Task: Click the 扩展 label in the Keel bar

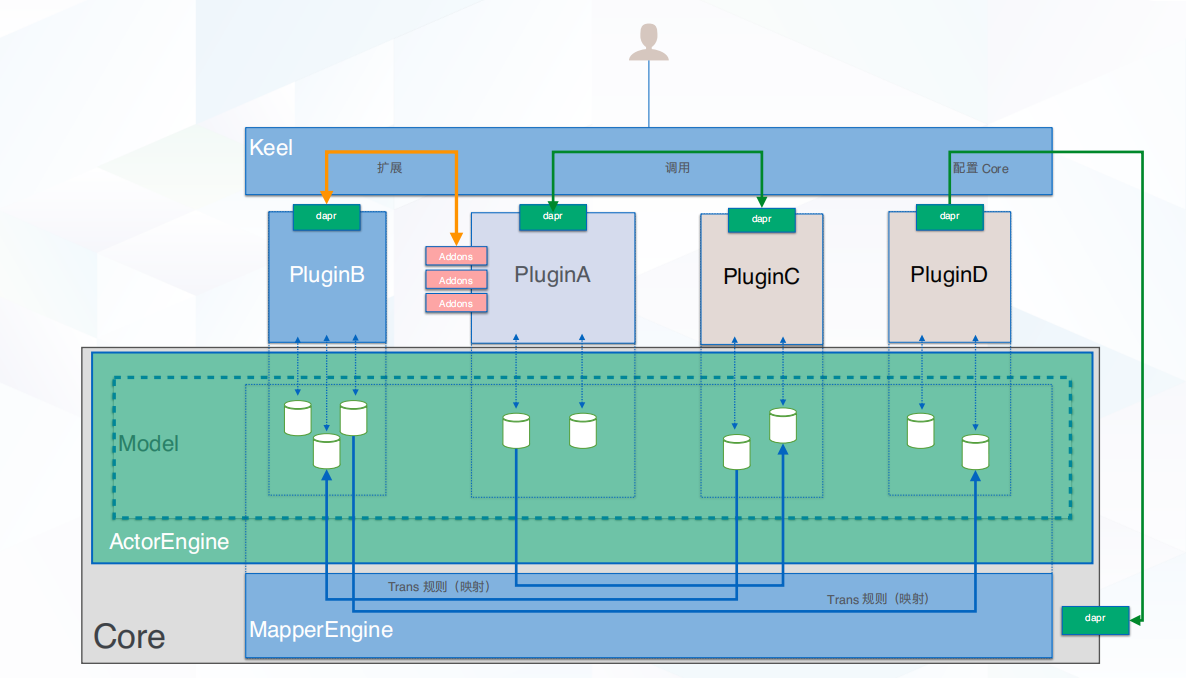Action: pos(389,168)
